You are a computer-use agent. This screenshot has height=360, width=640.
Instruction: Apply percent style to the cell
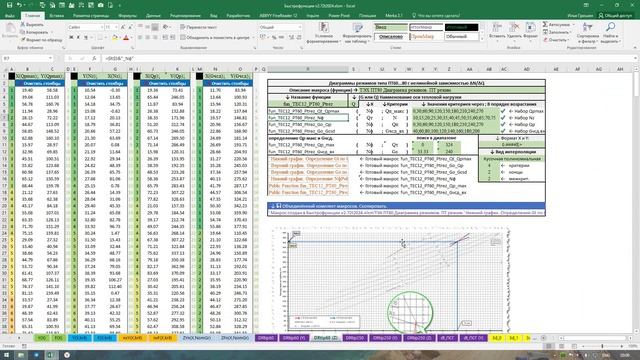point(274,37)
